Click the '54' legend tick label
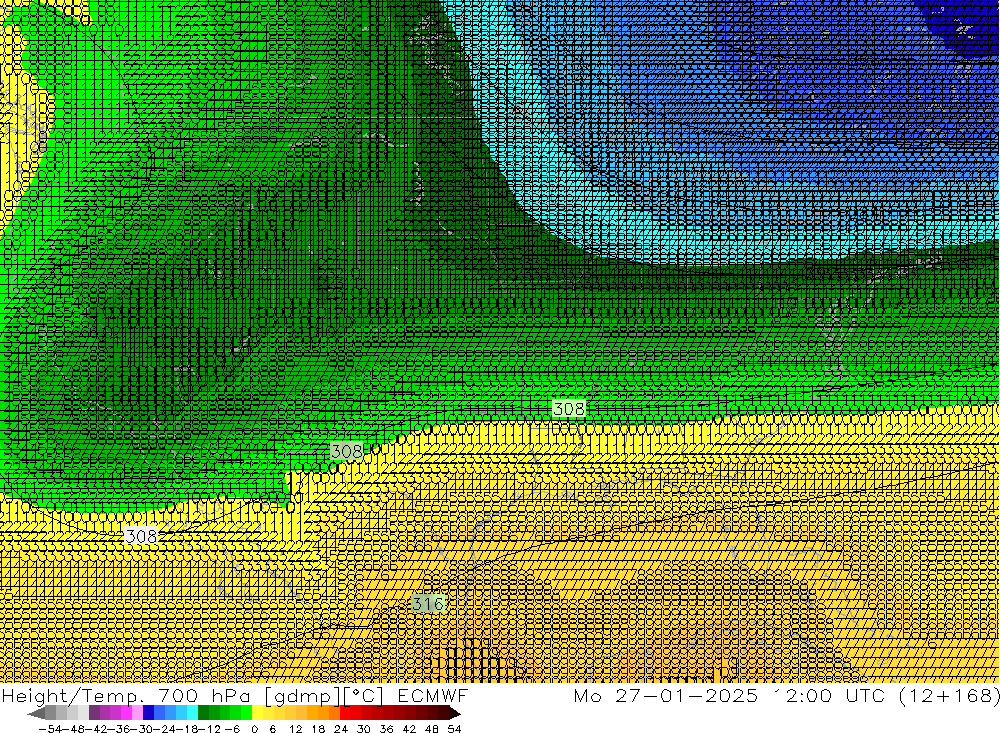The height and width of the screenshot is (733, 1000). click(454, 729)
